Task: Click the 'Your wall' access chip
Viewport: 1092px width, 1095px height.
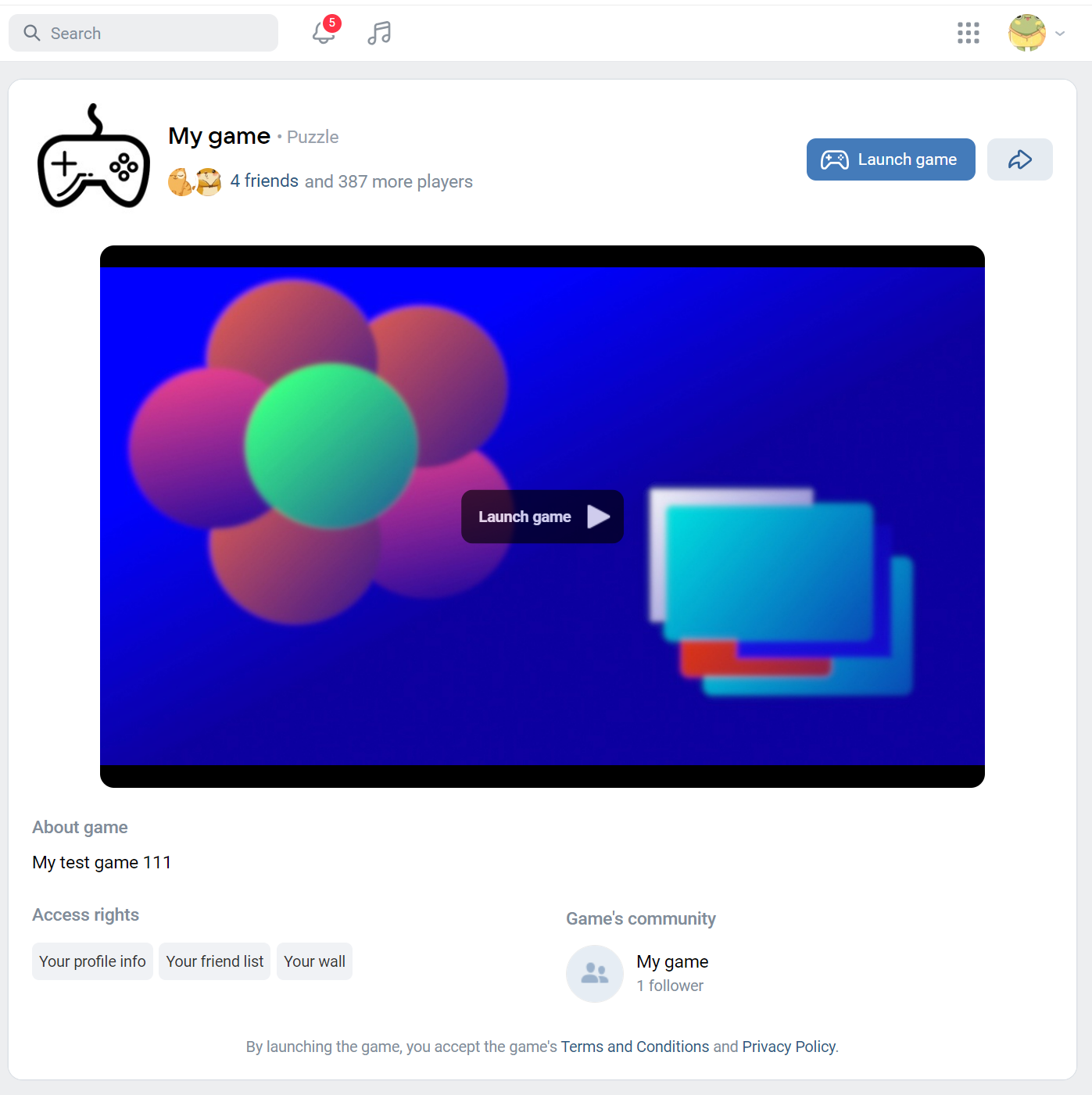Action: pos(315,961)
